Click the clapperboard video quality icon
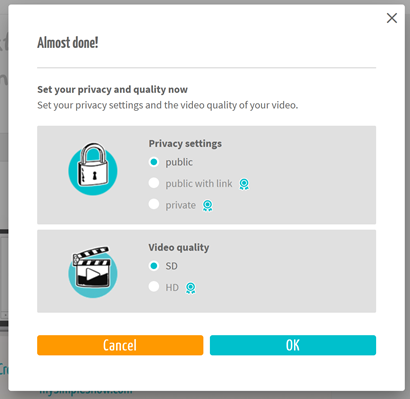Screen dimensions: 410x399 coord(93,272)
